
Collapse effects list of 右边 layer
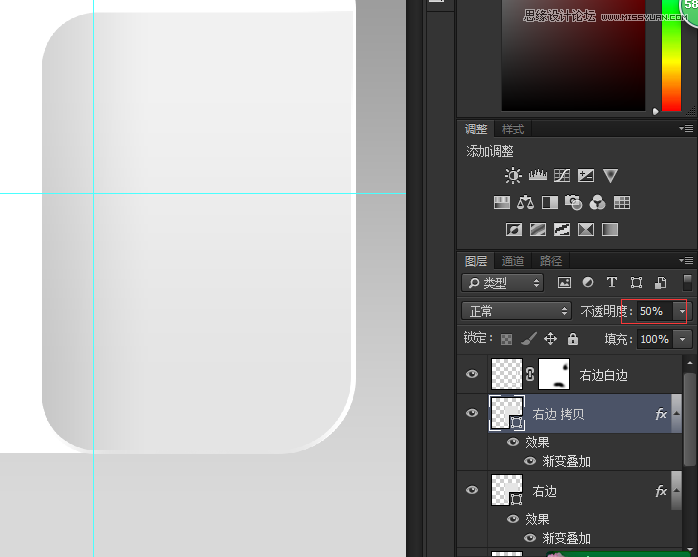[676, 491]
